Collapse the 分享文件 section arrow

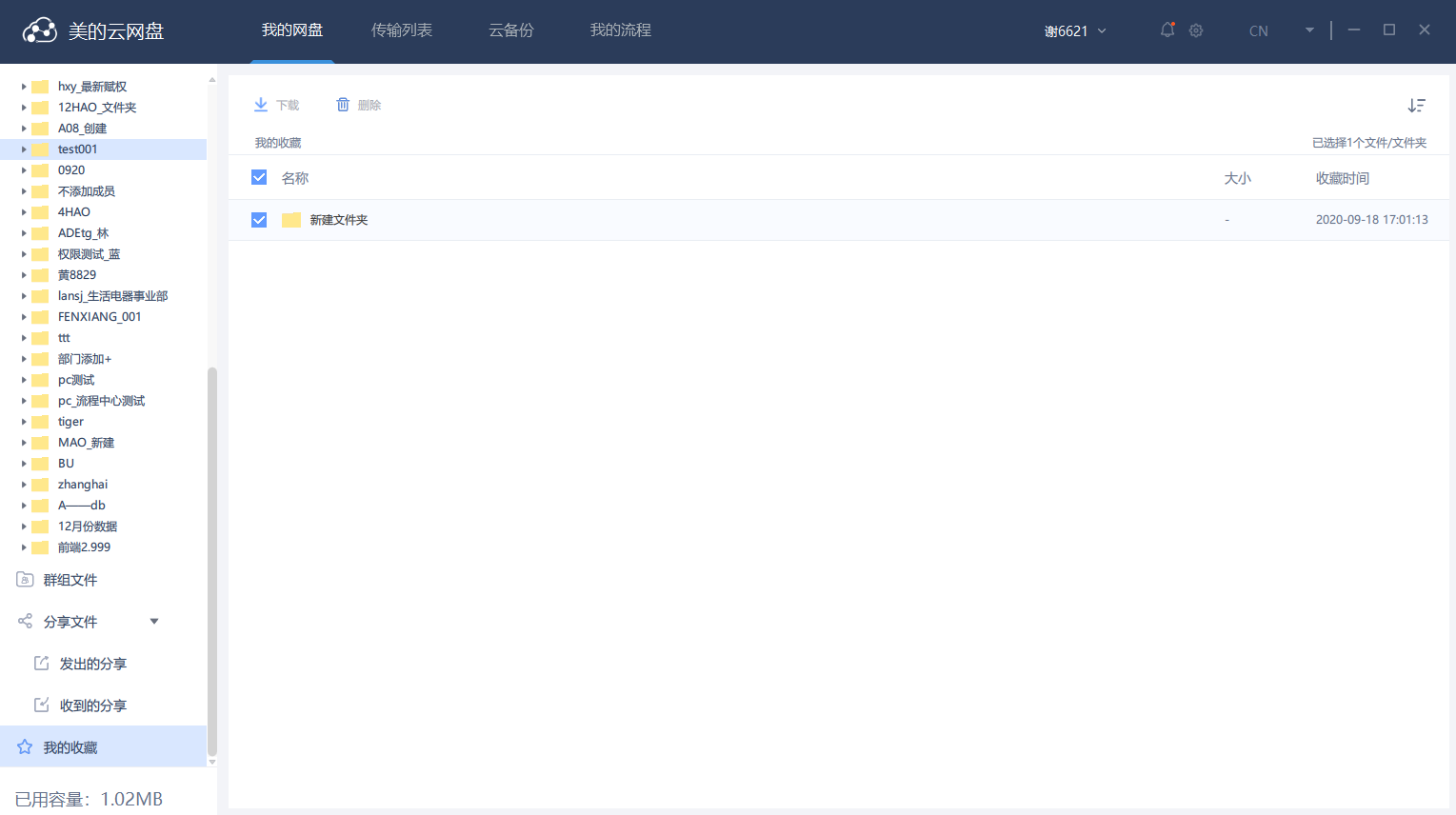click(154, 622)
